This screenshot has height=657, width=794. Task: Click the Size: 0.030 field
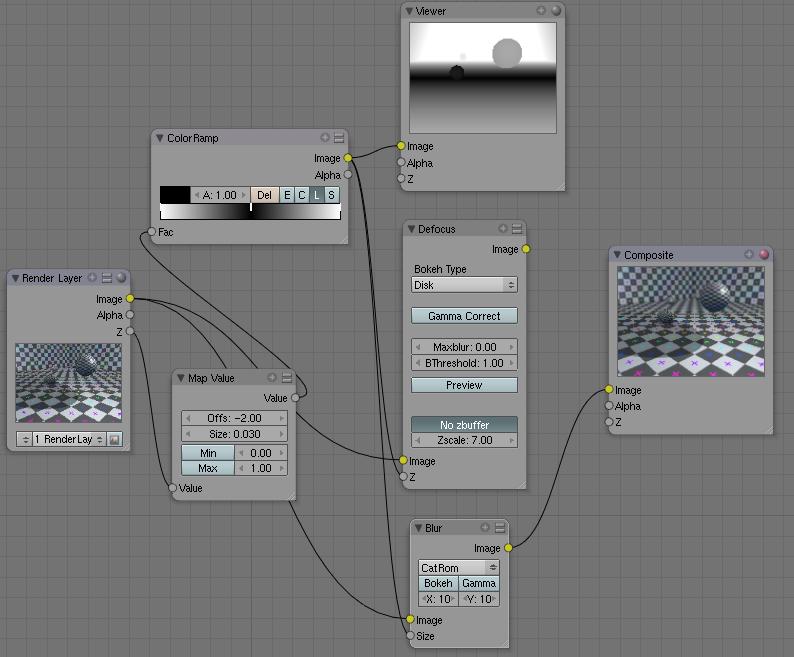coord(234,434)
